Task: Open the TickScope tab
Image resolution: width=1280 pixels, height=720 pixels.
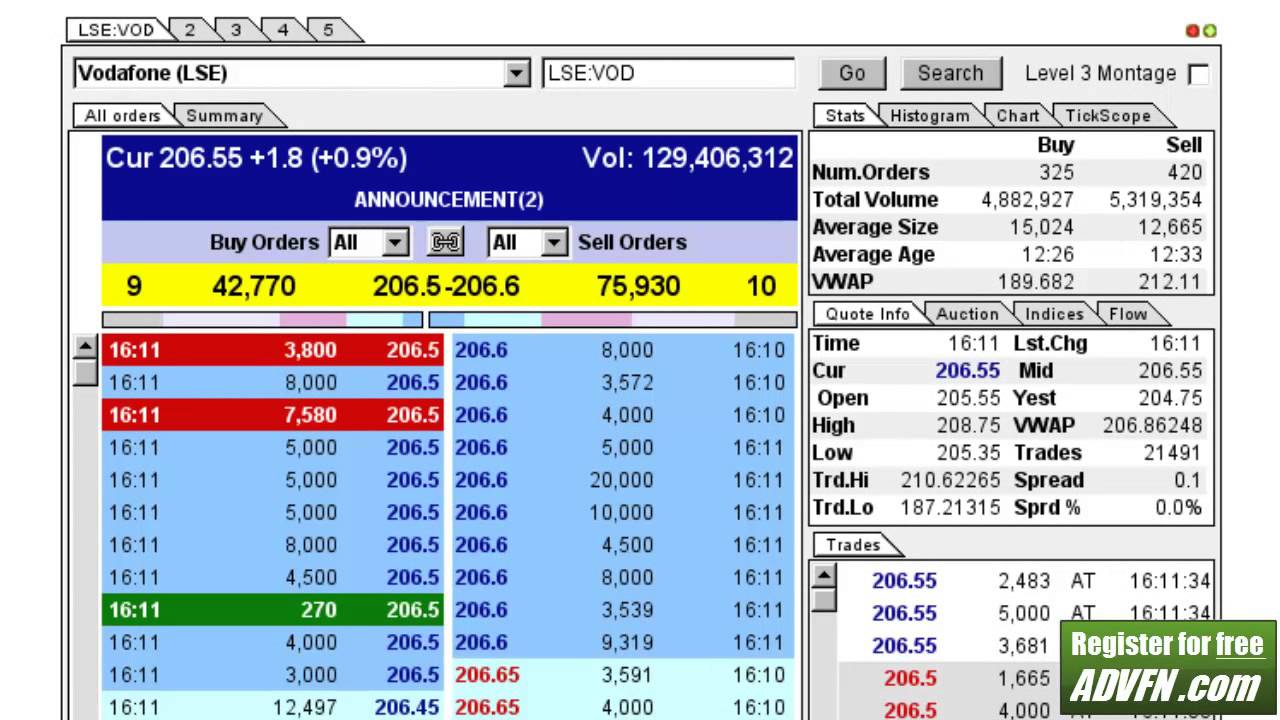Action: pos(1108,116)
